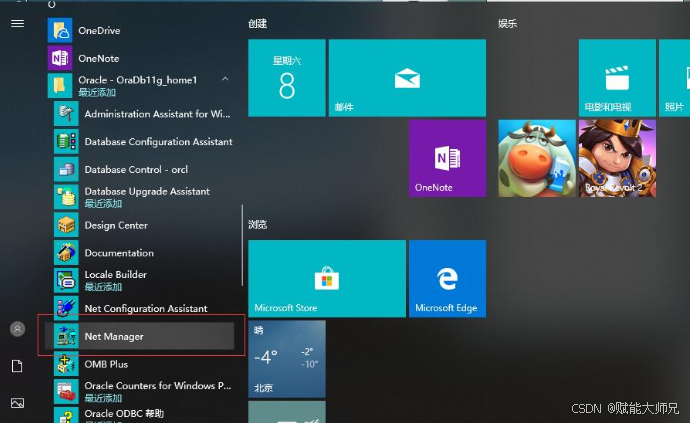Image resolution: width=690 pixels, height=423 pixels.
Task: Open the Photos tile at right edge
Action: pyautogui.click(x=674, y=78)
